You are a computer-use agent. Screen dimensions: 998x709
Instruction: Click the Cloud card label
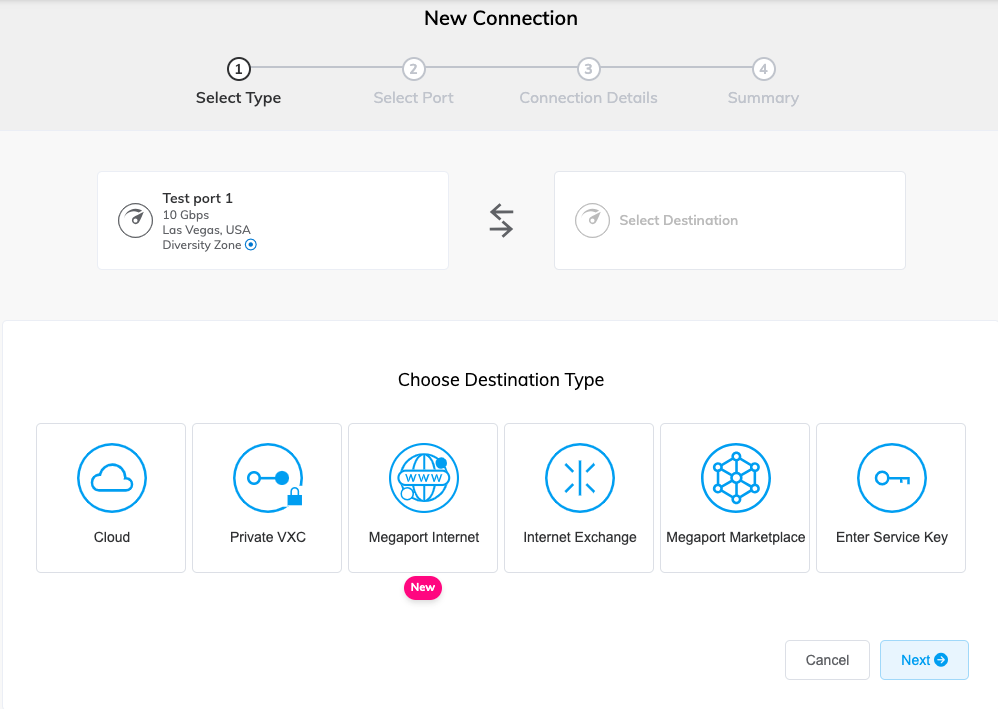coord(112,537)
